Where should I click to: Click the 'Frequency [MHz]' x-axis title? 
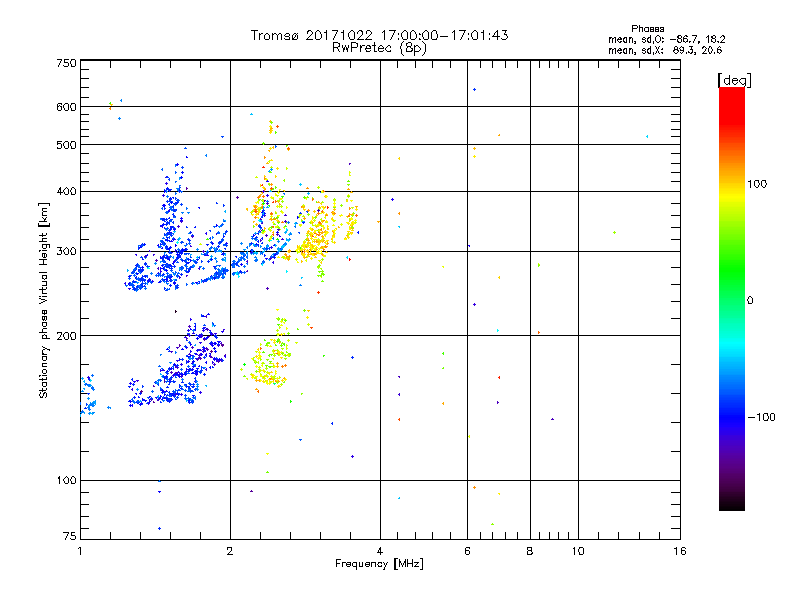click(379, 564)
